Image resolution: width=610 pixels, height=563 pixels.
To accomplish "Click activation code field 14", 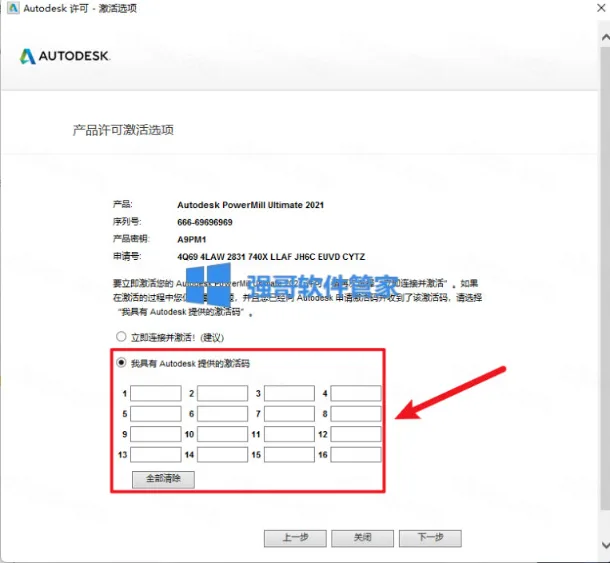I will coord(223,454).
